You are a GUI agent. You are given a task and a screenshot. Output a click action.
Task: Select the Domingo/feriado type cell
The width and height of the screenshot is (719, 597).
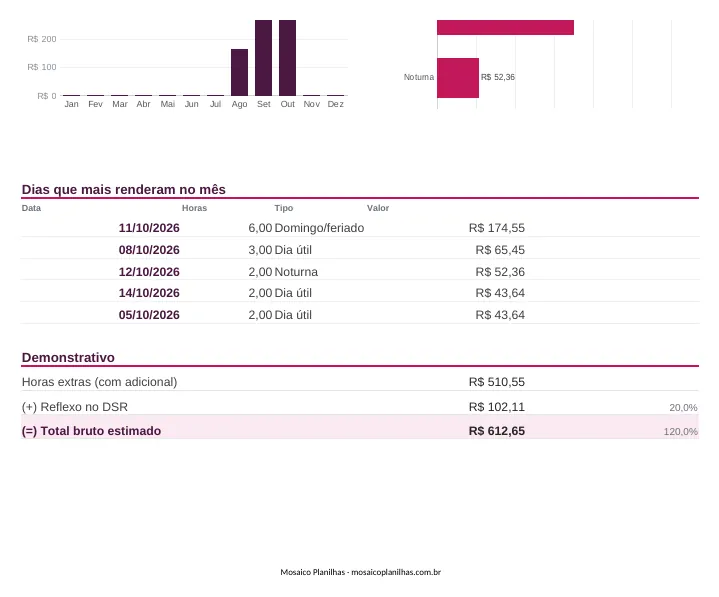coord(319,228)
